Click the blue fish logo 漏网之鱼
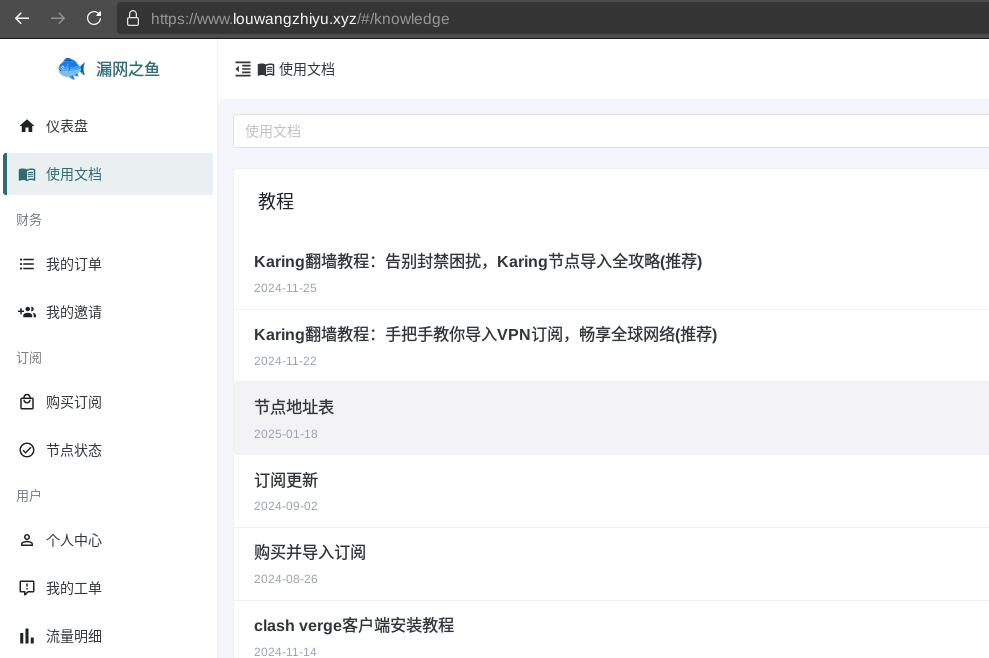This screenshot has width=989, height=658. pyautogui.click(x=72, y=68)
